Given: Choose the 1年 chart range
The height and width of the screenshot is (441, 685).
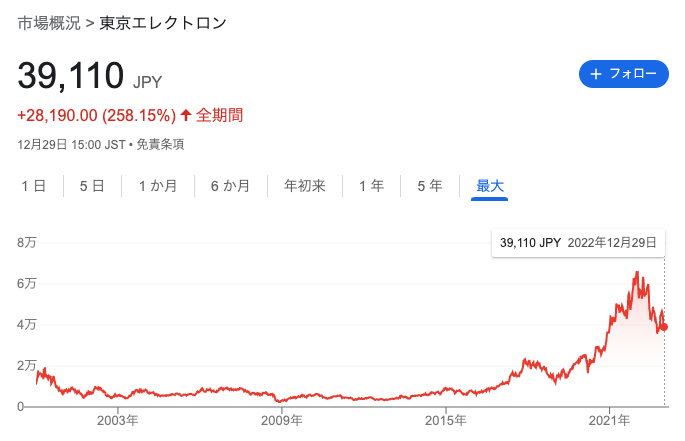Looking at the screenshot, I should point(371,185).
